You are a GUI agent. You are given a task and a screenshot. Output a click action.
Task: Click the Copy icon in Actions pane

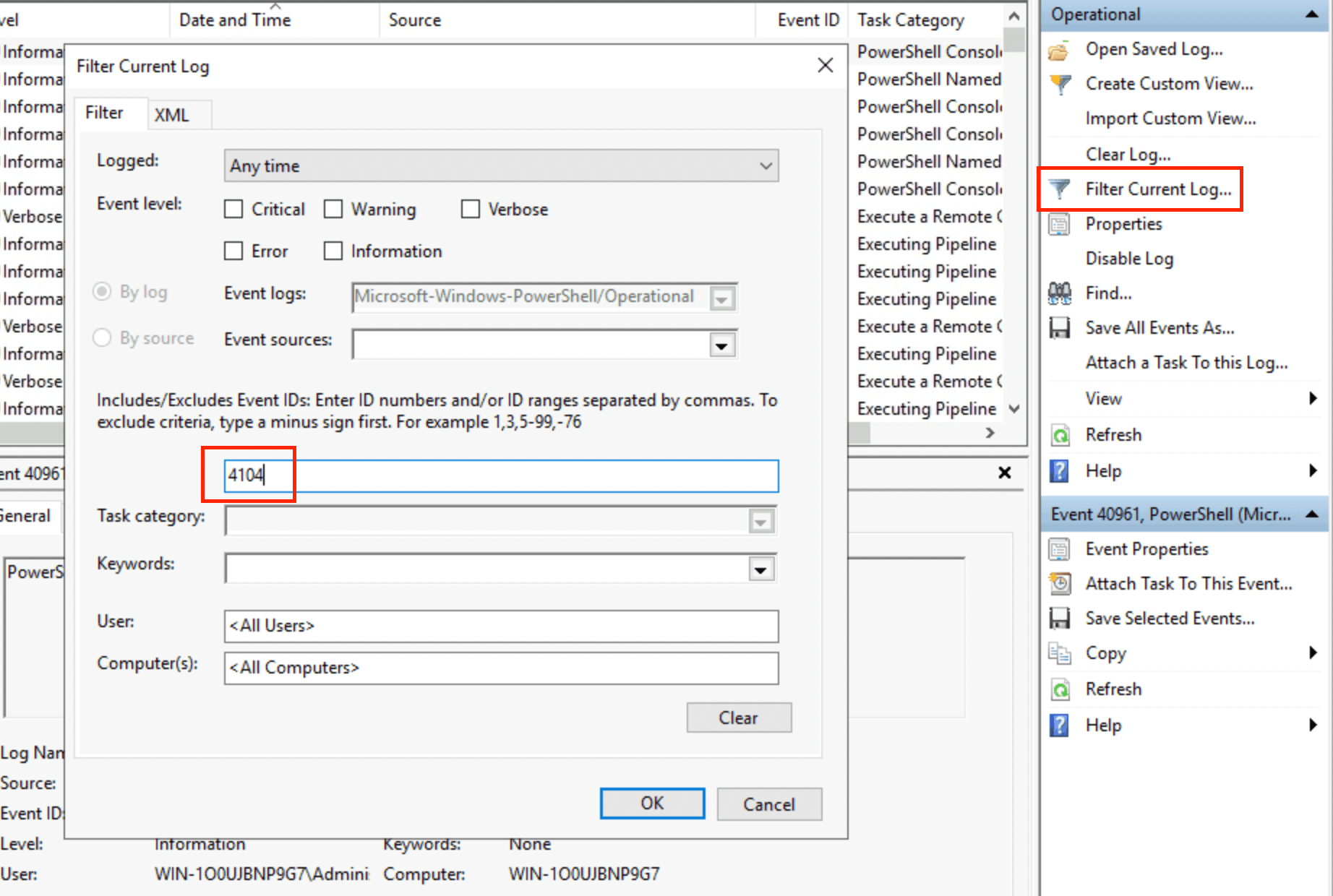point(1060,653)
